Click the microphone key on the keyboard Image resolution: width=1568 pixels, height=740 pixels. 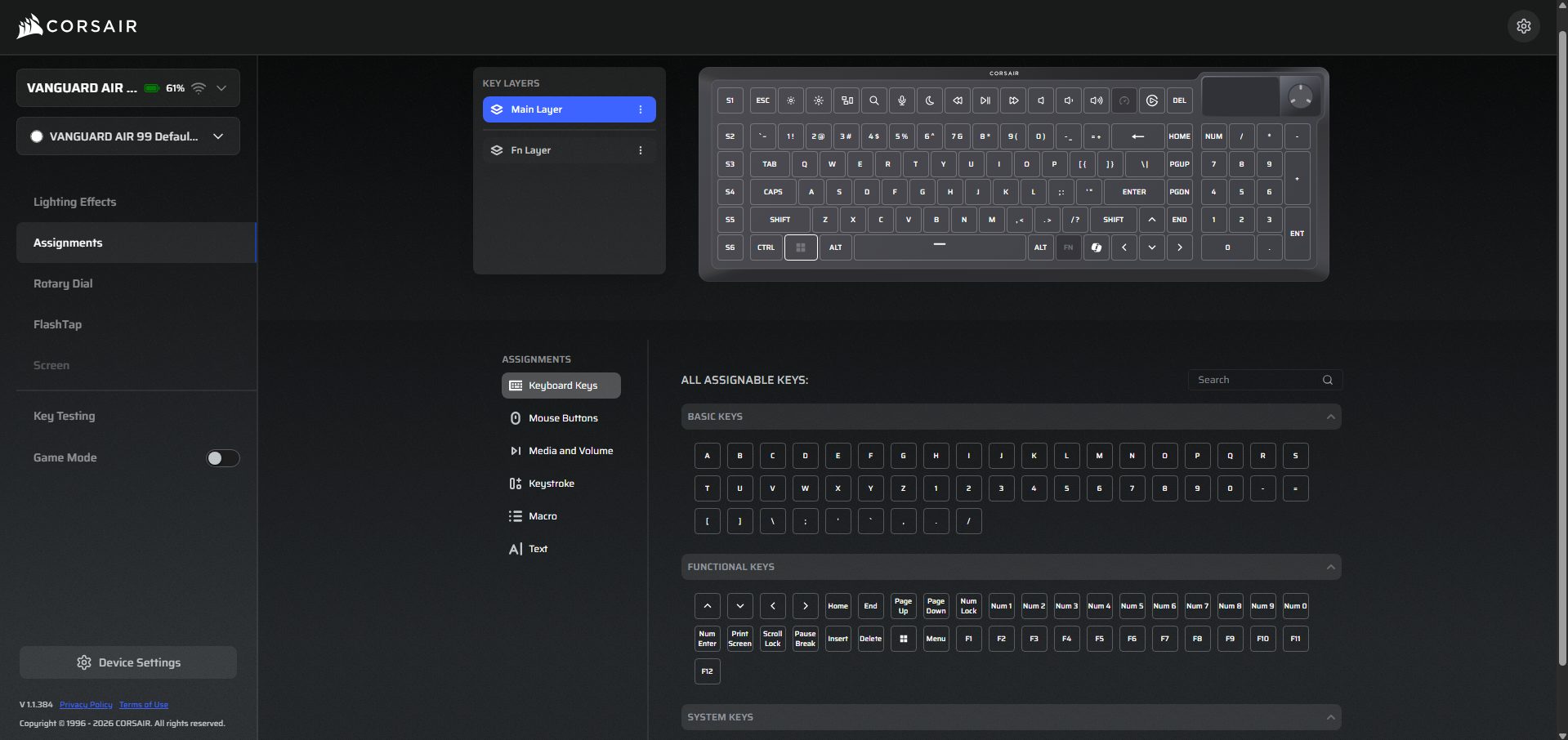point(901,100)
